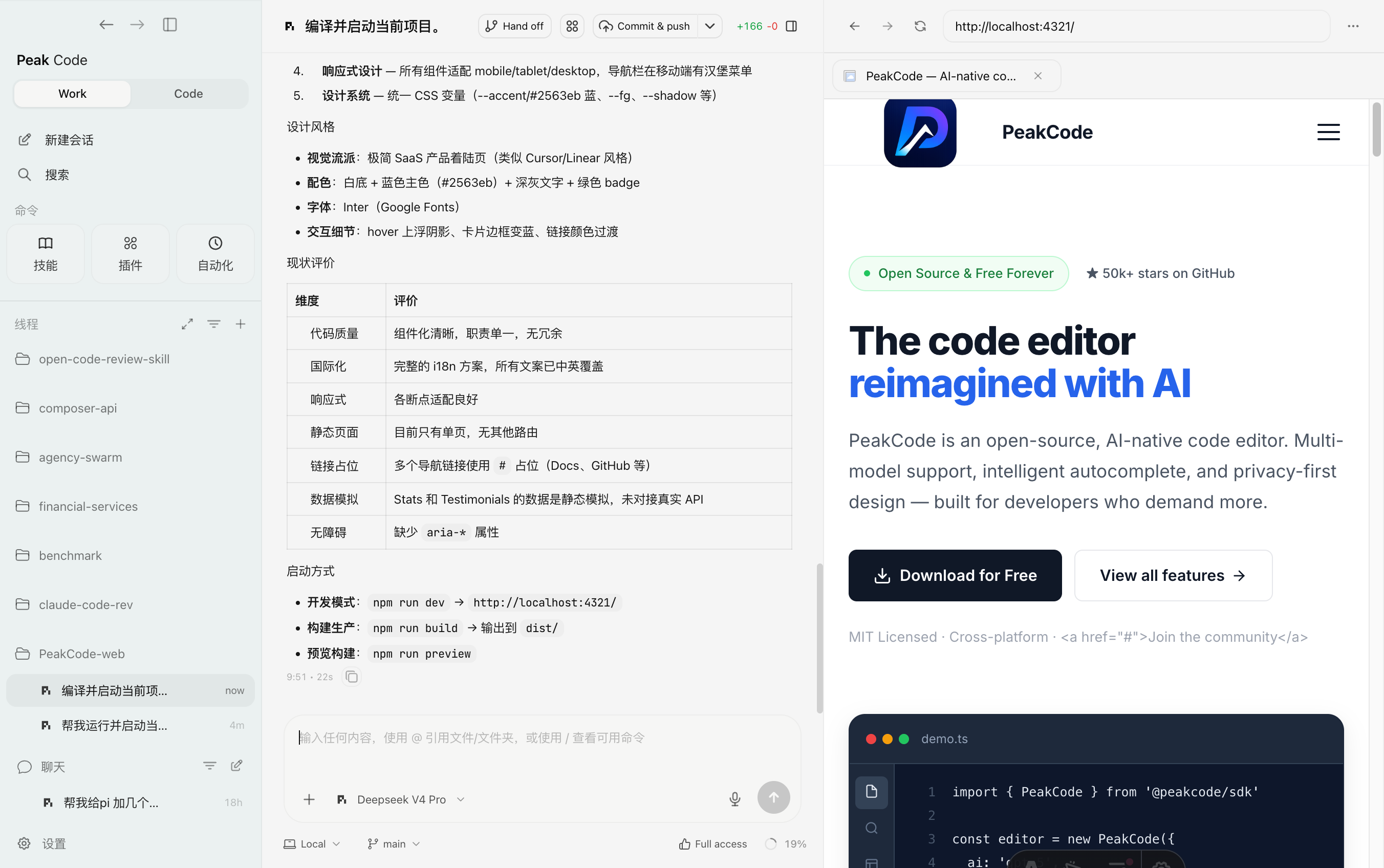This screenshot has height=868, width=1384.
Task: Go forward in the preview browser
Action: (x=888, y=27)
